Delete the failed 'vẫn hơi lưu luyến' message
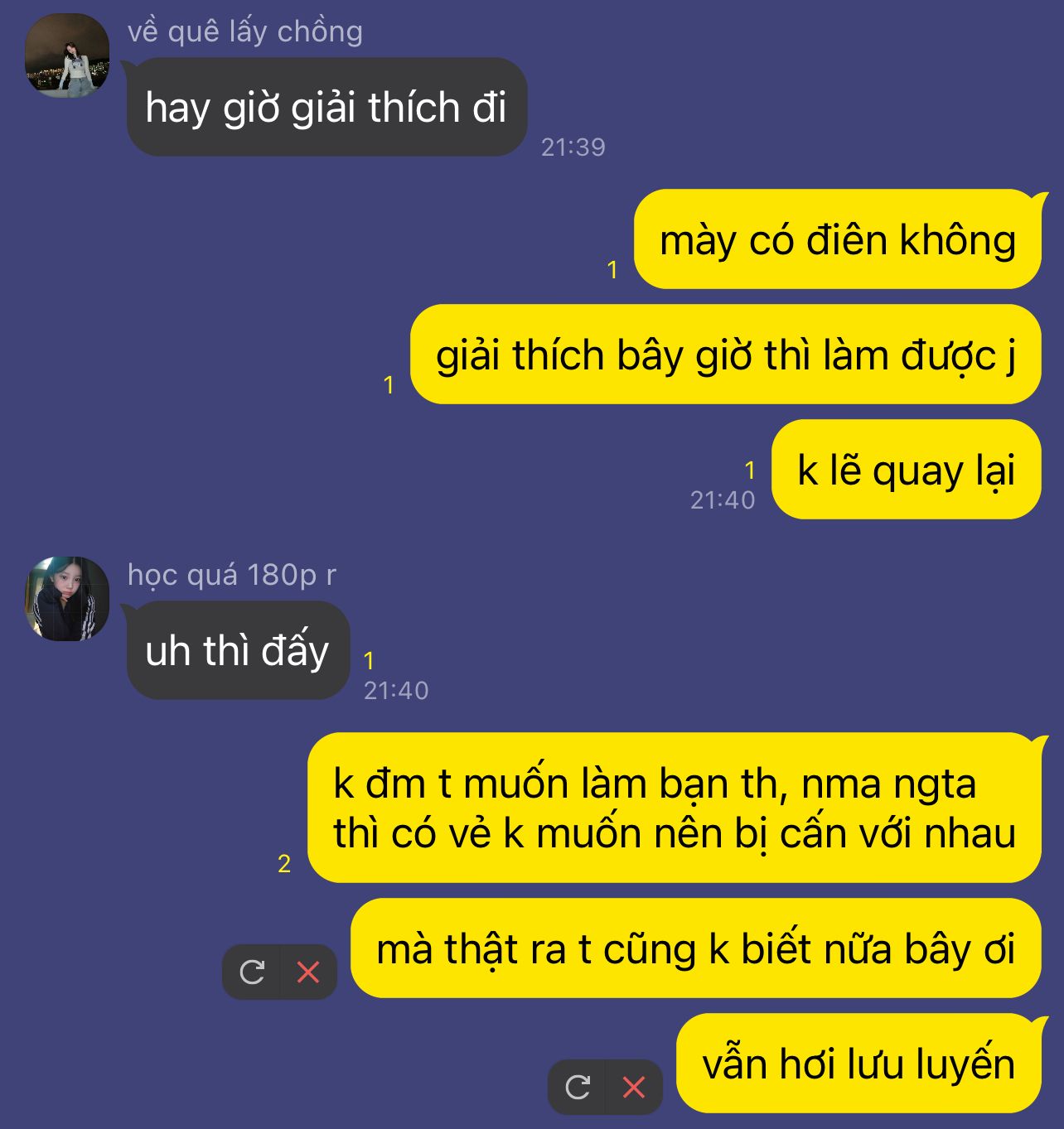 [634, 1087]
